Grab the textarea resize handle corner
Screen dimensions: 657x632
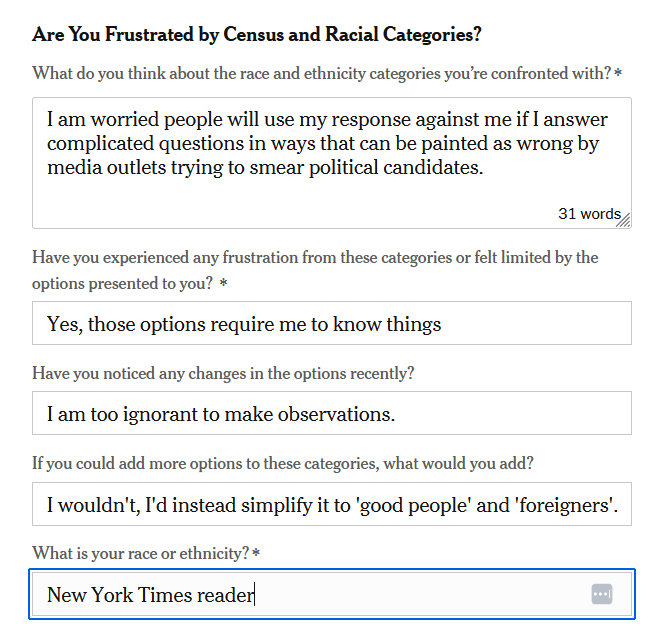point(624,221)
